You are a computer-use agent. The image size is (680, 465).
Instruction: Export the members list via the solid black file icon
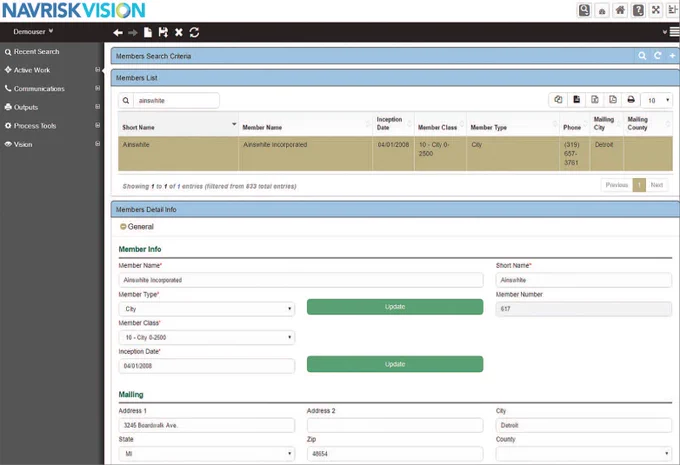click(576, 100)
